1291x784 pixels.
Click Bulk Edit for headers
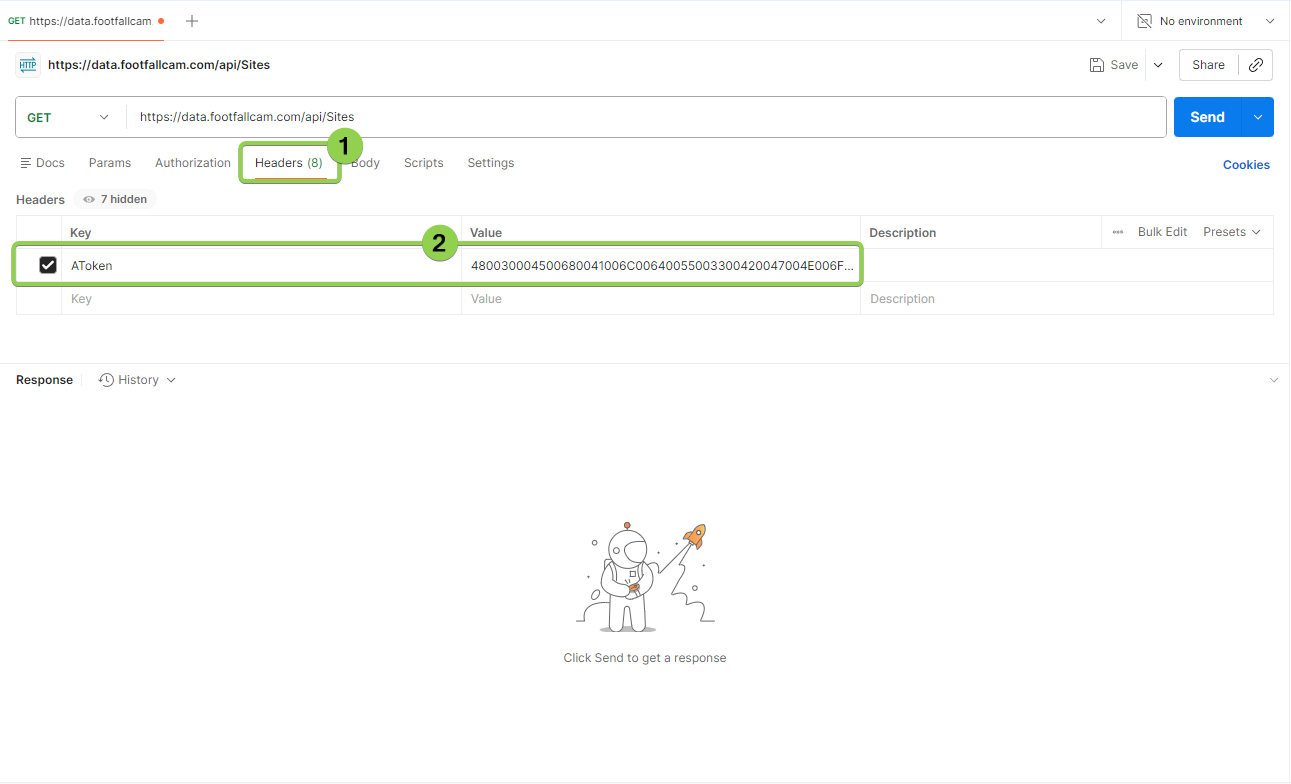[x=1162, y=232]
